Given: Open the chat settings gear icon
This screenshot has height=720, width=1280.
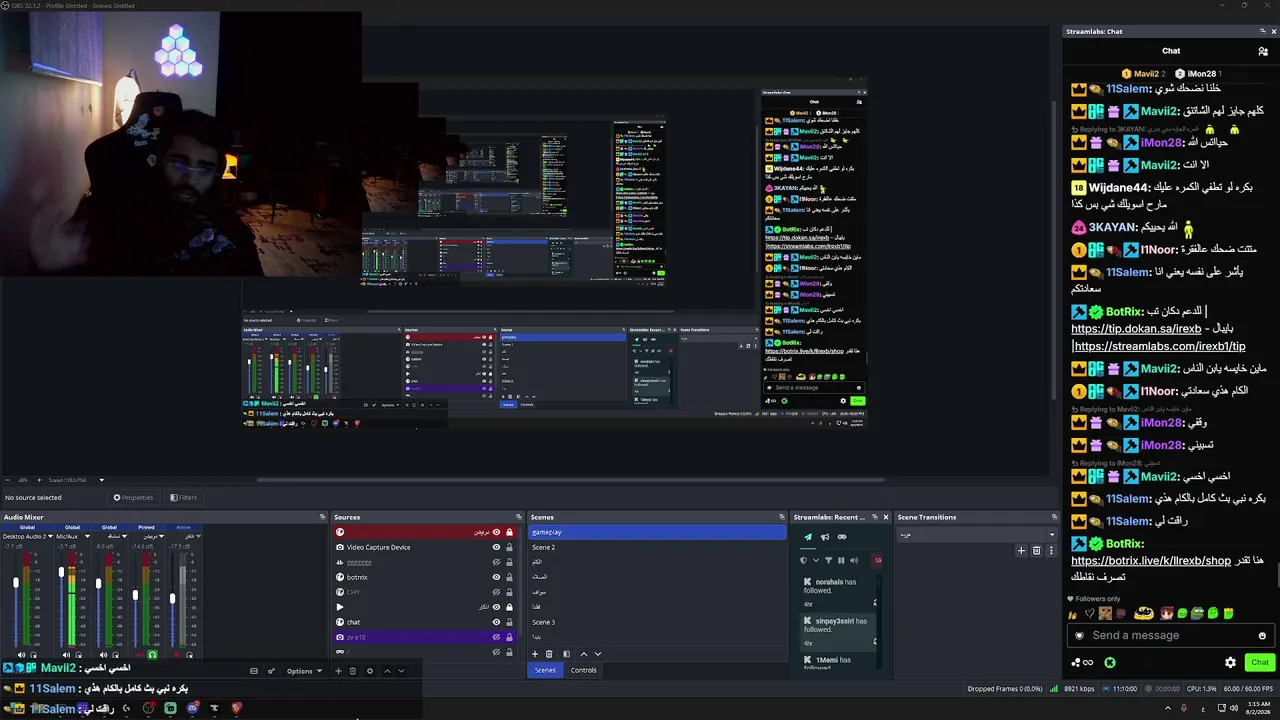Looking at the screenshot, I should tap(1230, 662).
